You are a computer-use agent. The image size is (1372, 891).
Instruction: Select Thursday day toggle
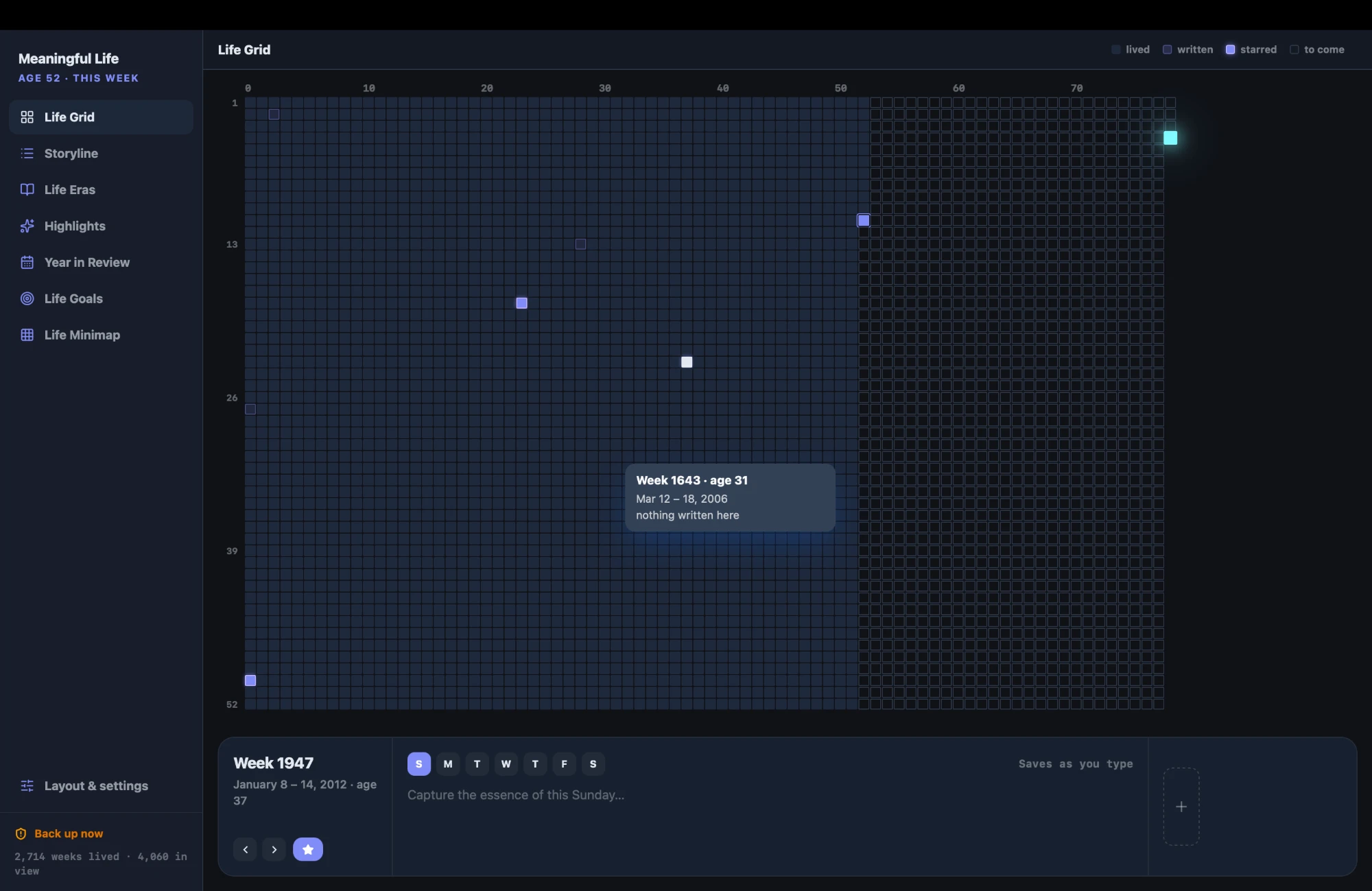coord(535,764)
